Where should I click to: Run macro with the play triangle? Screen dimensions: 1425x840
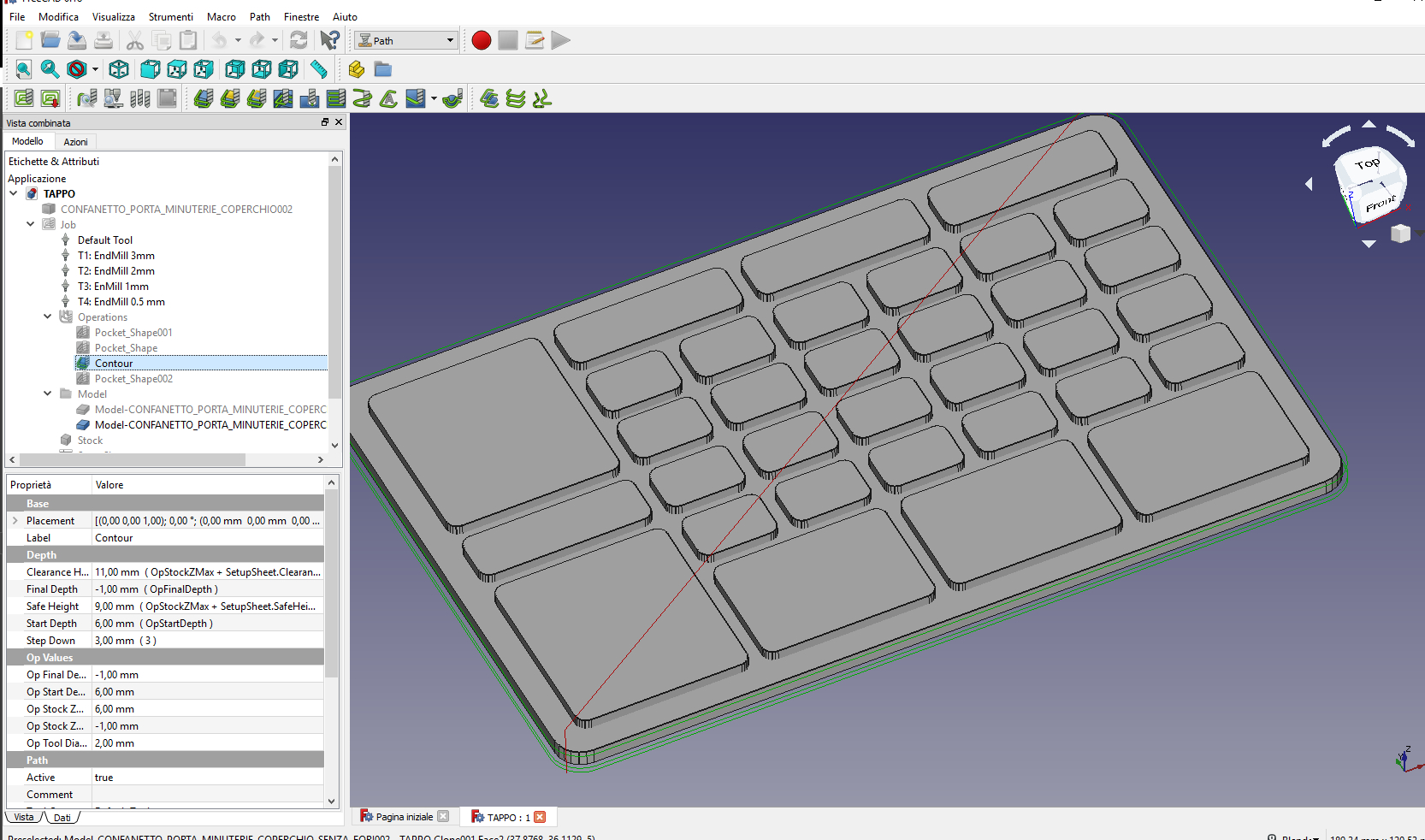561,40
